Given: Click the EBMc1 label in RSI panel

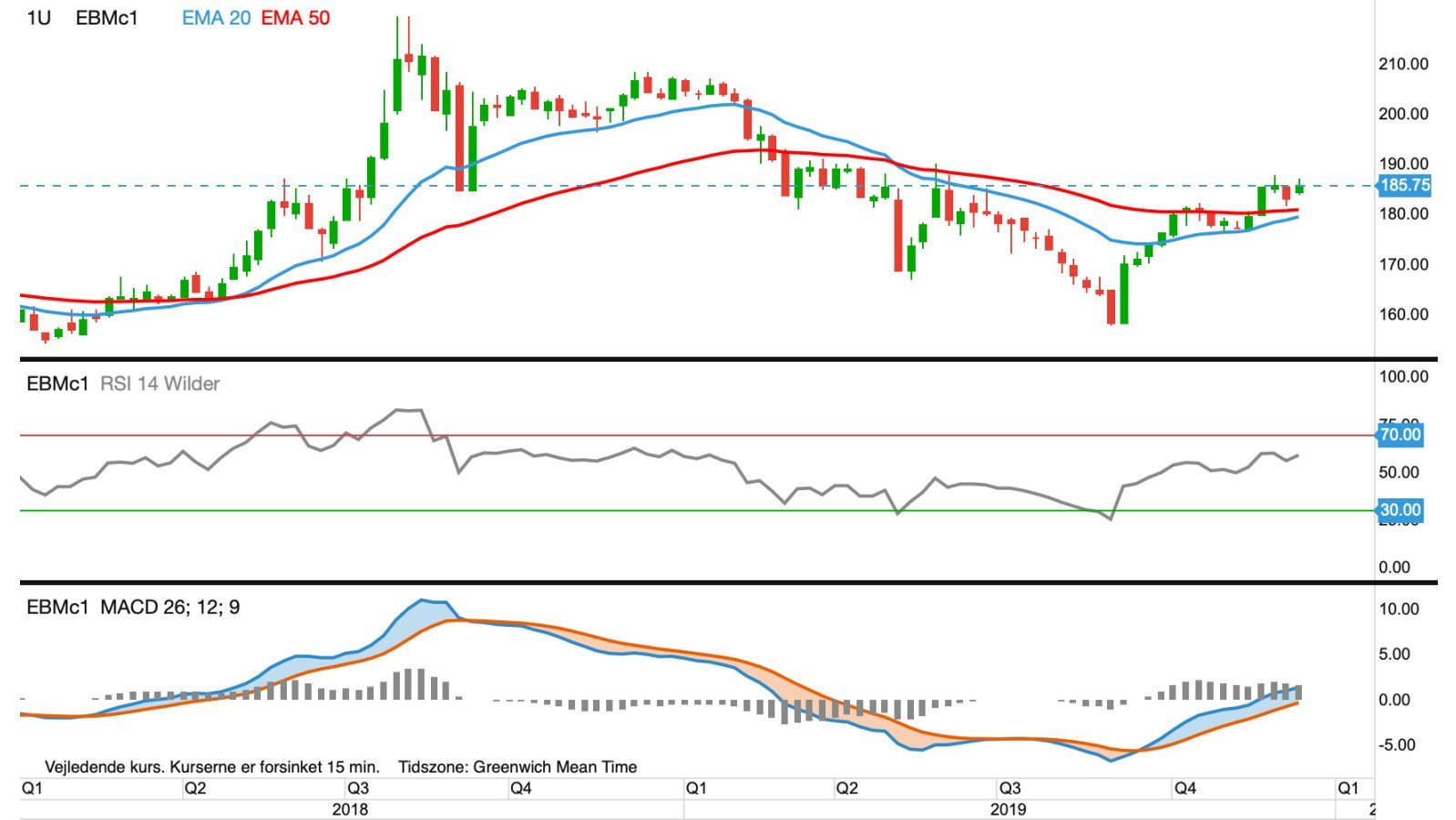Looking at the screenshot, I should tap(57, 384).
